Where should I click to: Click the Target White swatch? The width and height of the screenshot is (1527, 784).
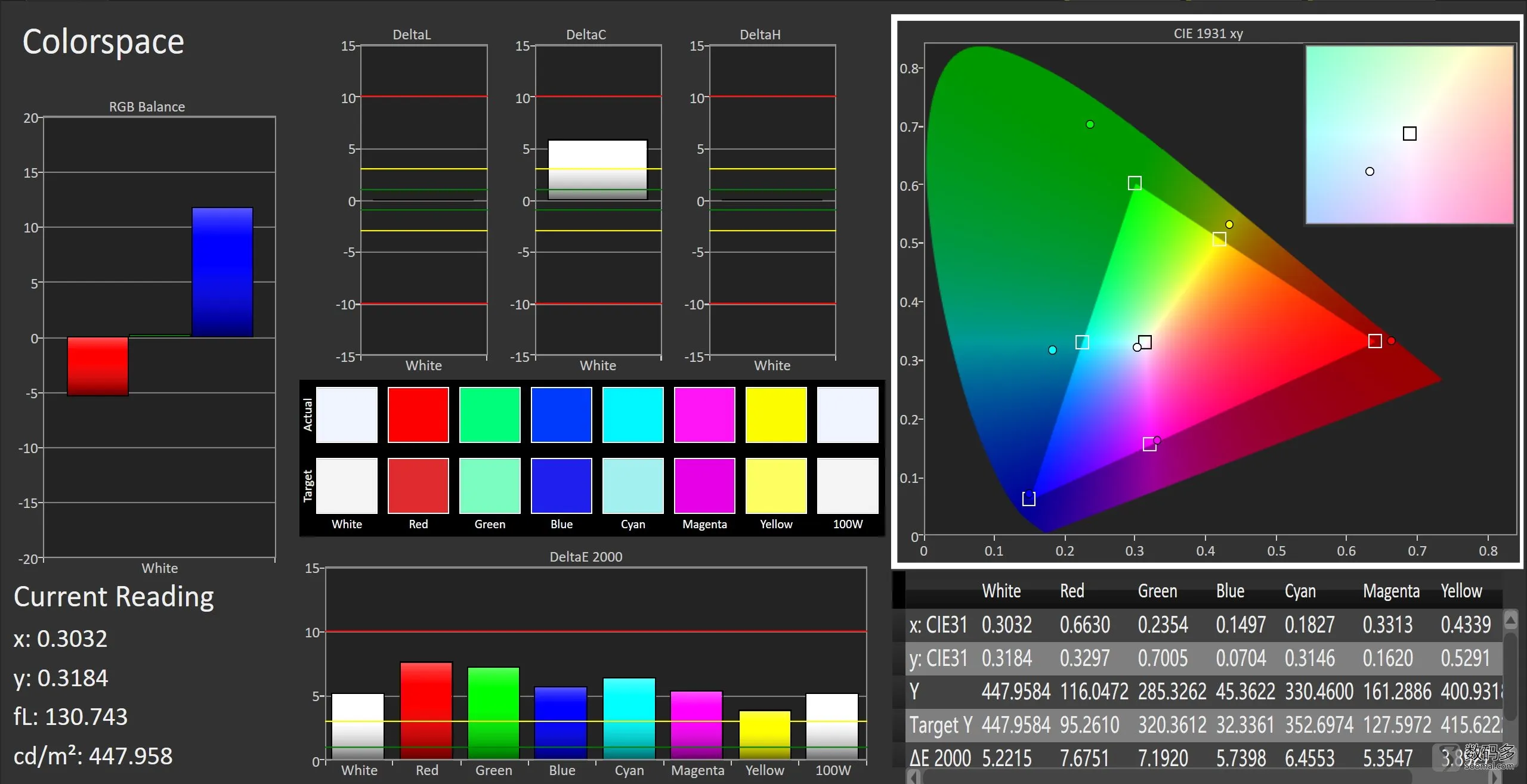(x=347, y=486)
